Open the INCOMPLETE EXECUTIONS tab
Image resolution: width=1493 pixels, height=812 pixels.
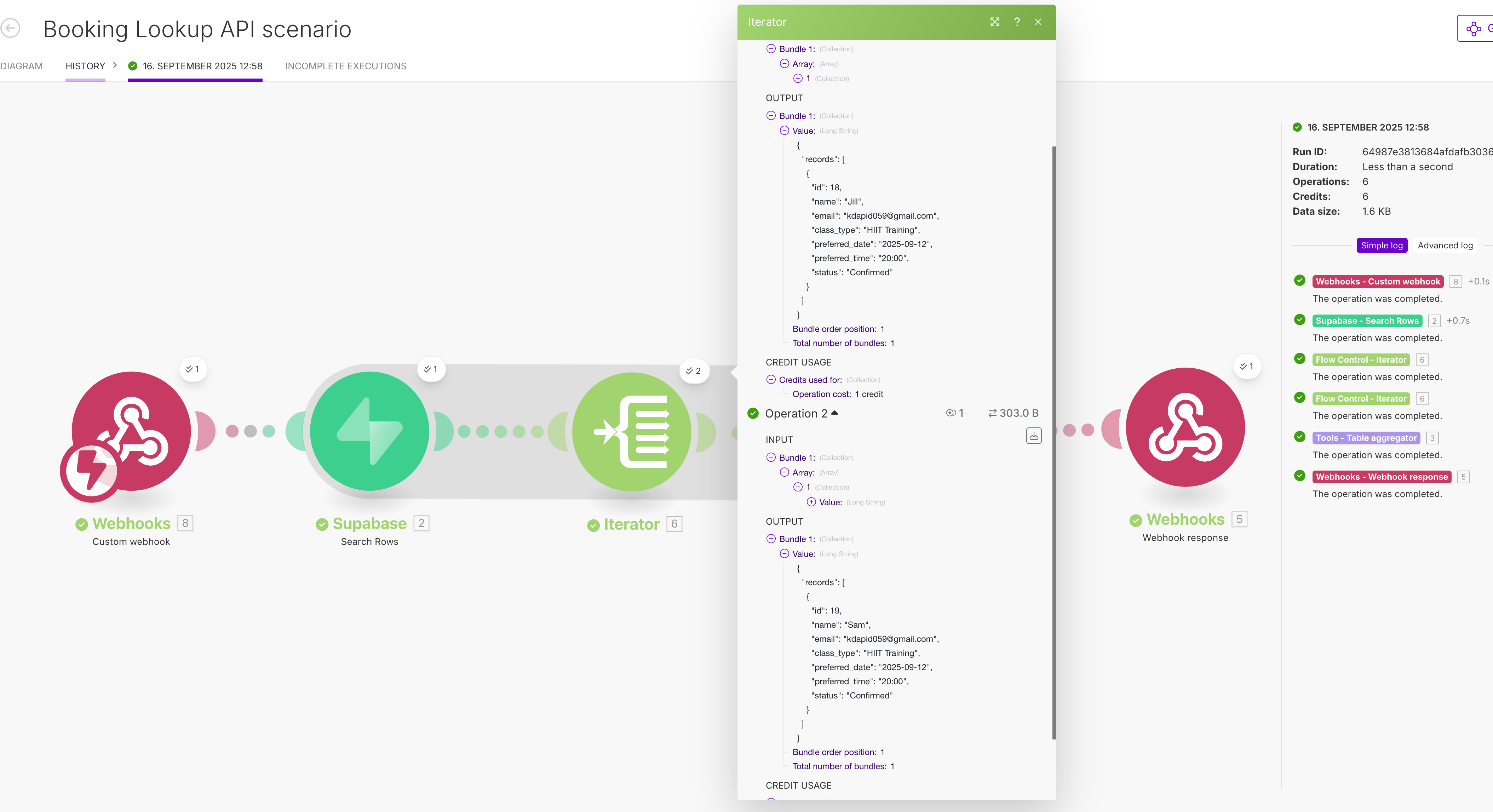[x=345, y=66]
